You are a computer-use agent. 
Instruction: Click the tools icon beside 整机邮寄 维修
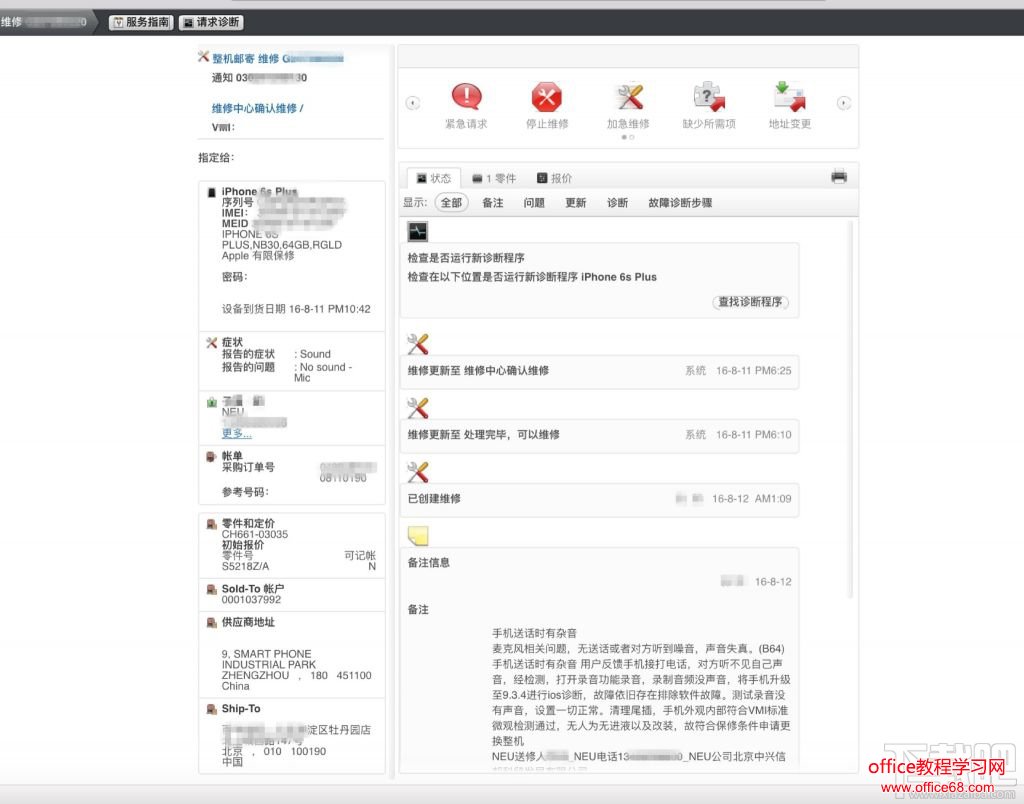point(204,57)
